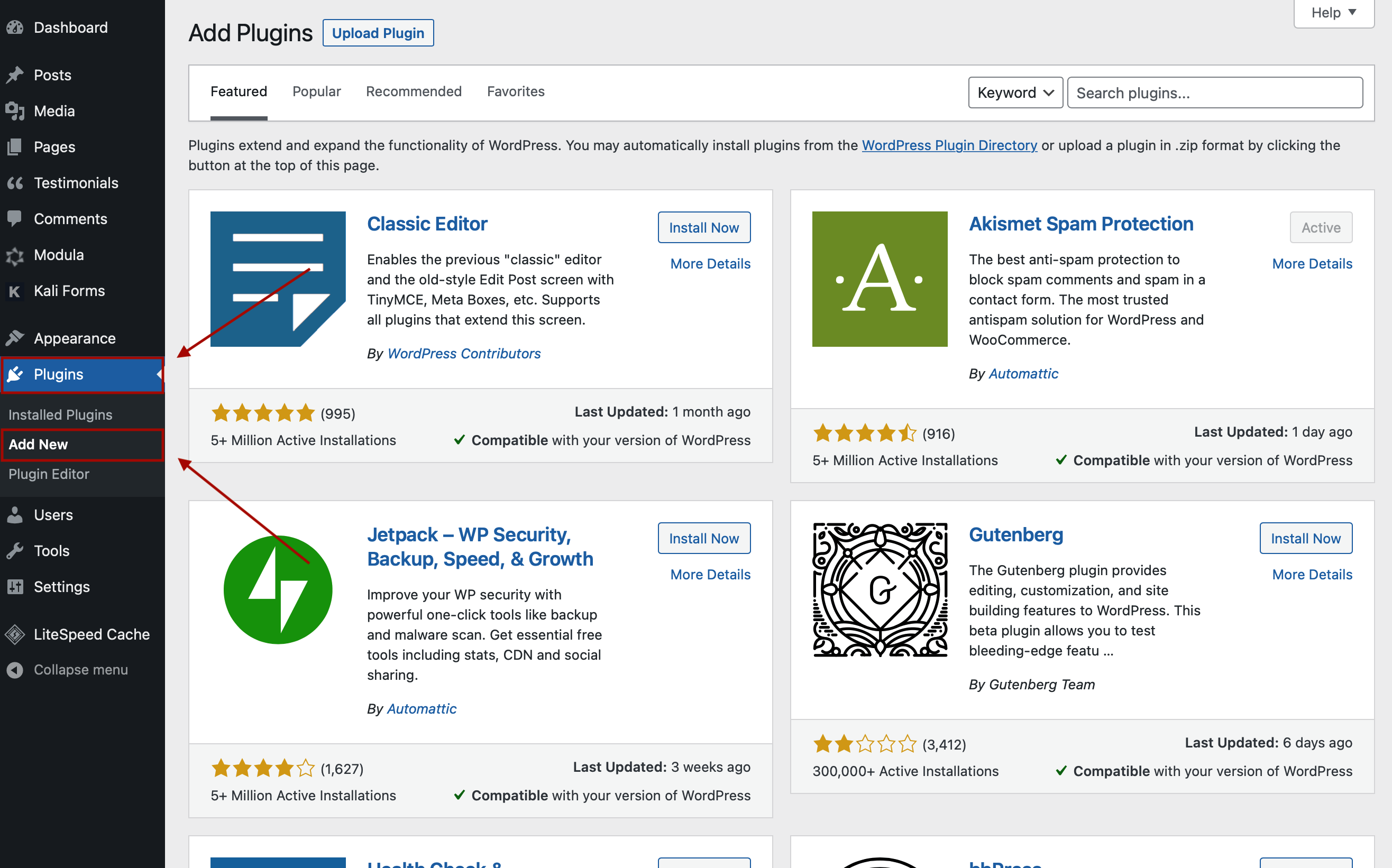The height and width of the screenshot is (868, 1392).
Task: Click the Kali Forms K icon
Action: [x=15, y=291]
